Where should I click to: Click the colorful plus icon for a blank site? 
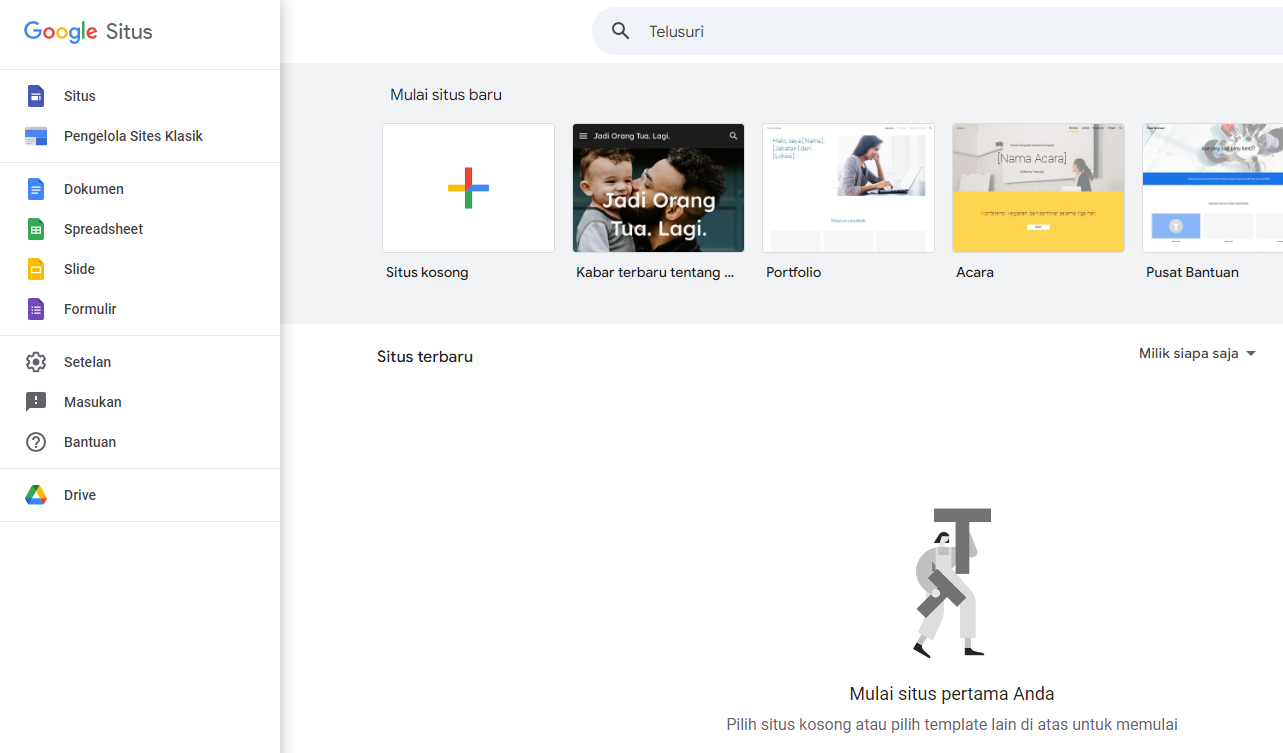click(x=468, y=188)
